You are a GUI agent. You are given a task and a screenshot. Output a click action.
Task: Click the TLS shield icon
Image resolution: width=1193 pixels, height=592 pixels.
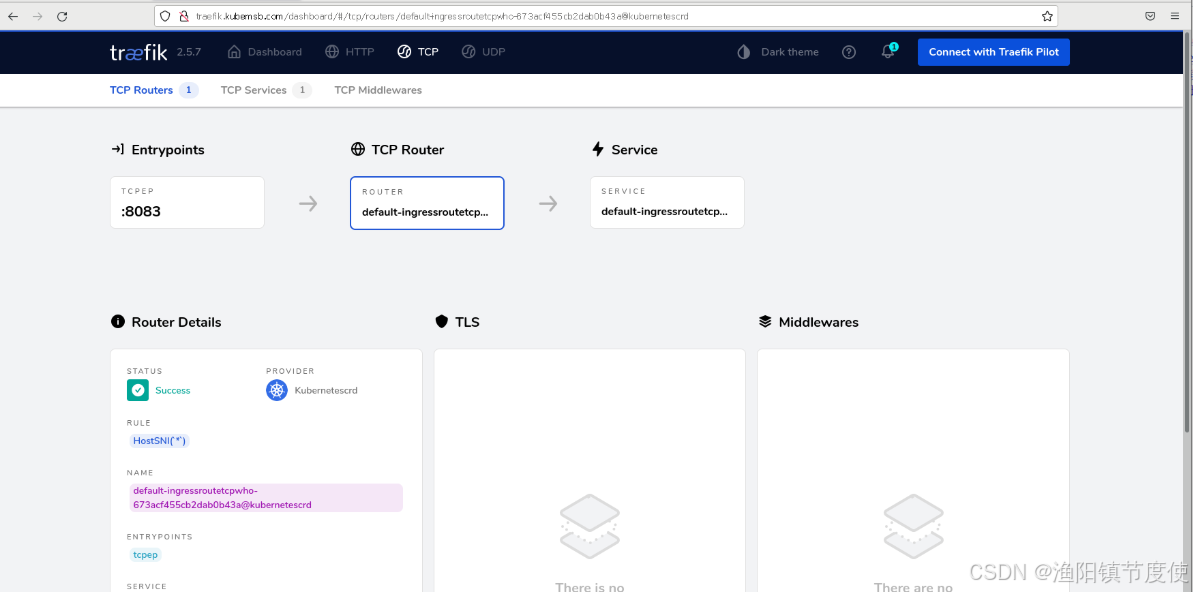(x=441, y=322)
